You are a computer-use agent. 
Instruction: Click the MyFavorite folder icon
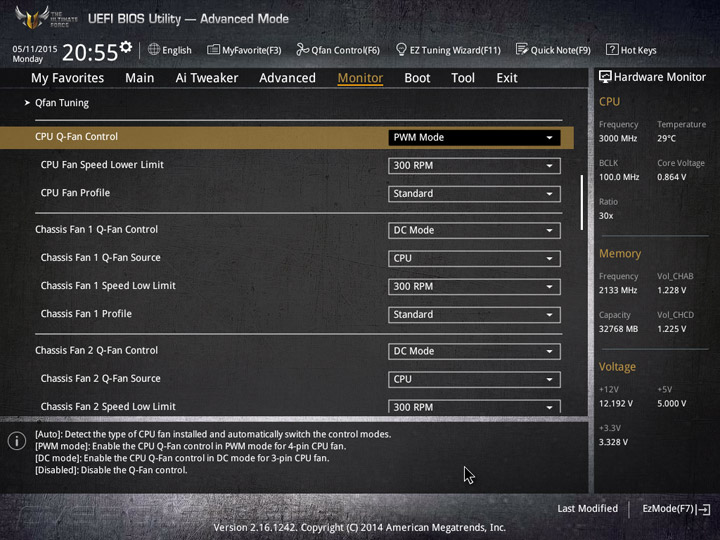pyautogui.click(x=213, y=50)
